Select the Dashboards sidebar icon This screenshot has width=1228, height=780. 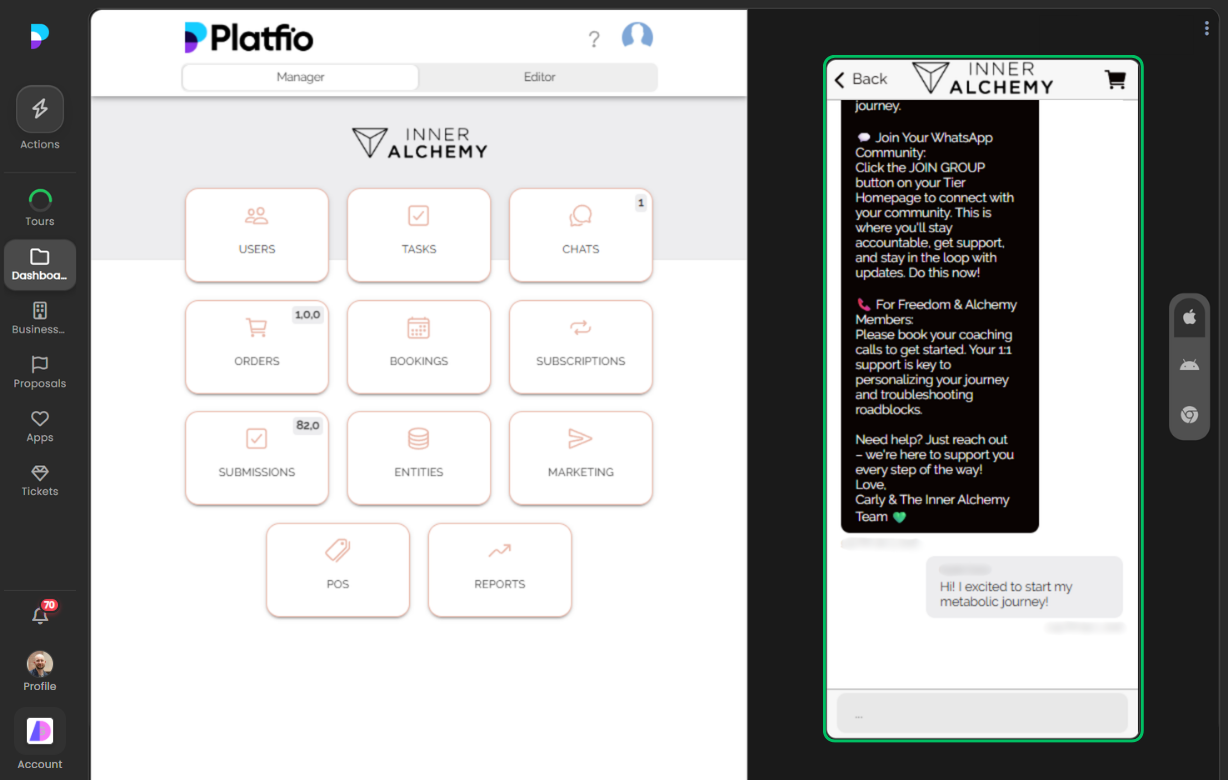click(x=40, y=264)
